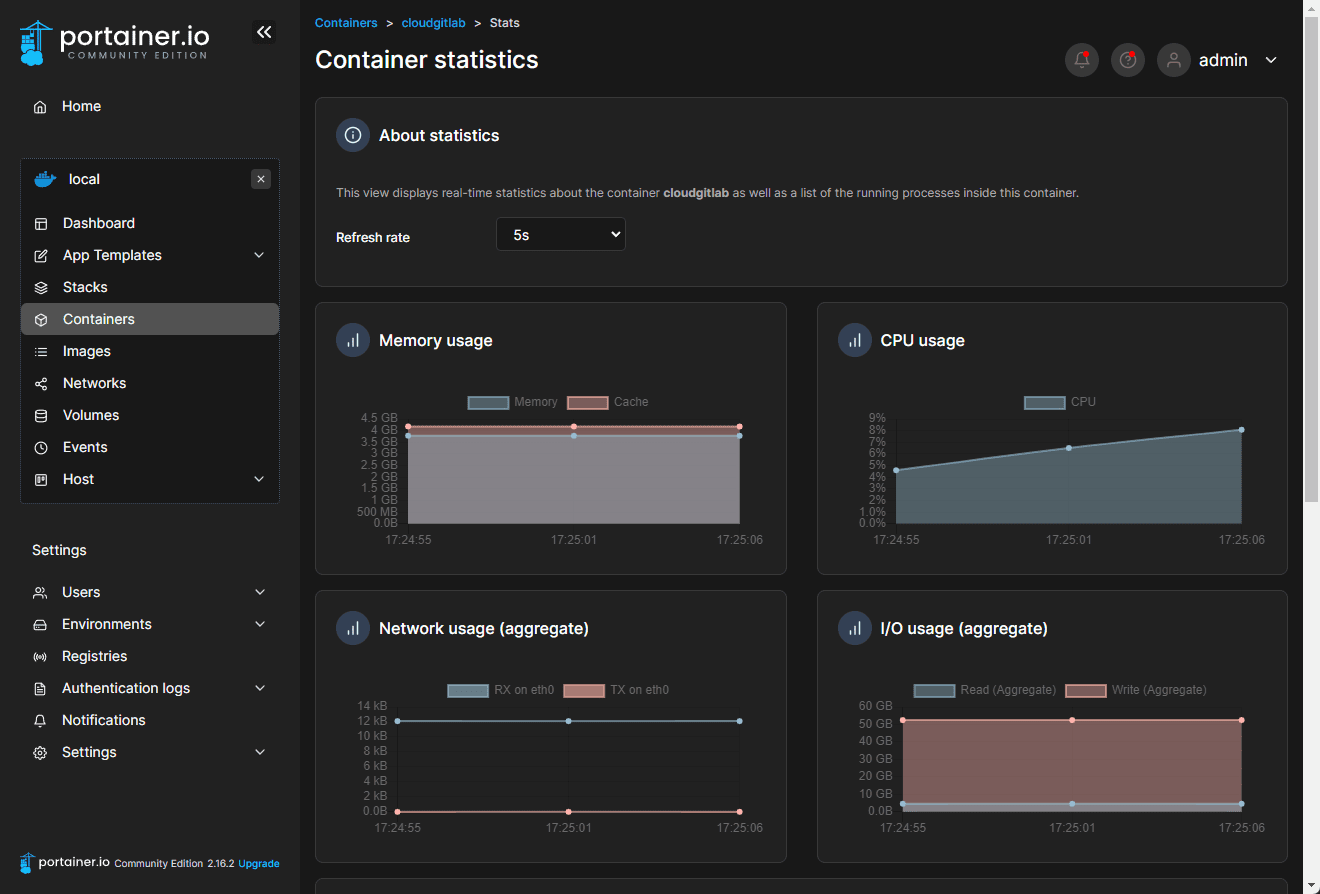Open the Refresh rate dropdown
The width and height of the screenshot is (1320, 894).
[x=561, y=235]
